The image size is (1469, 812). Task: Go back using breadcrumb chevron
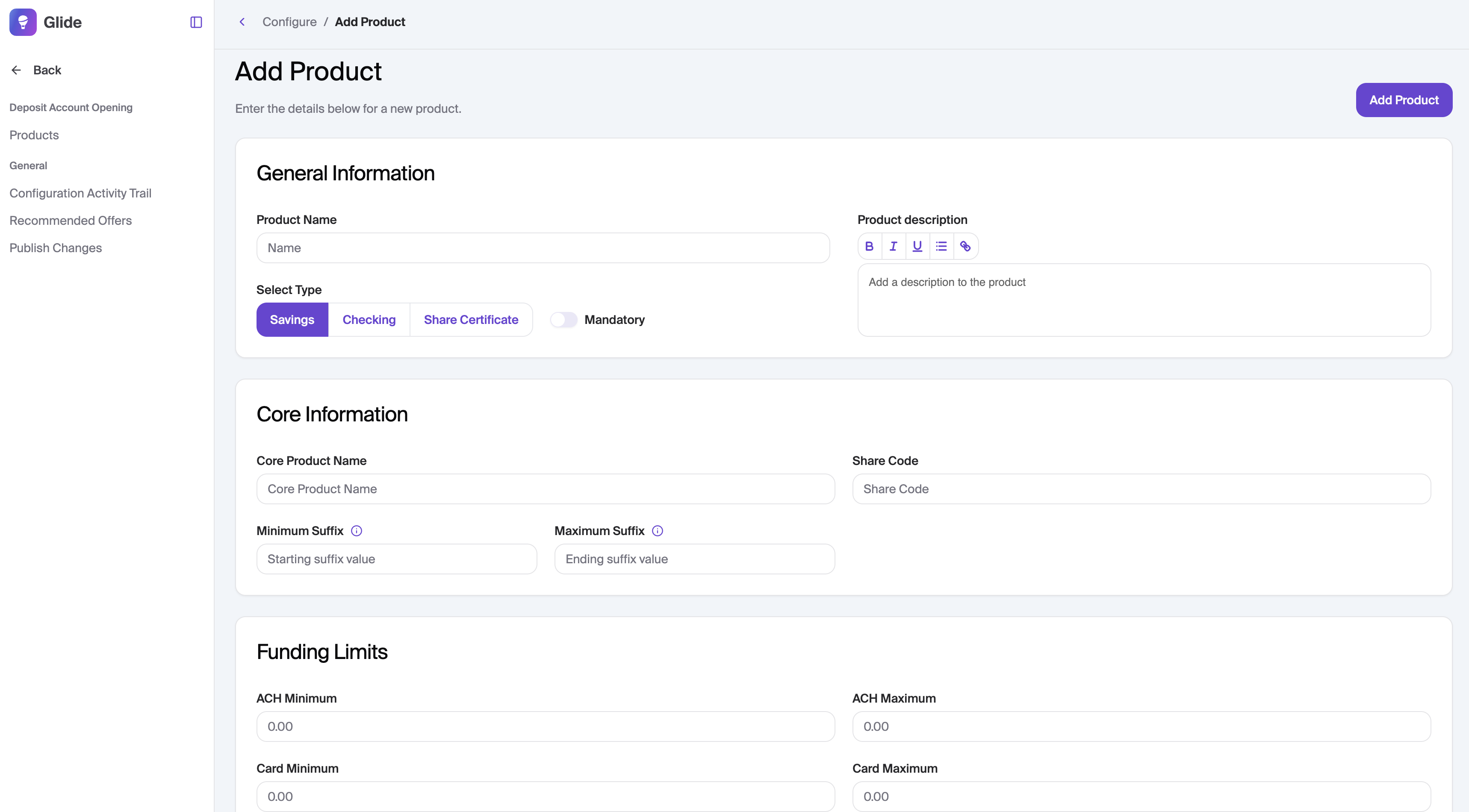(x=242, y=22)
